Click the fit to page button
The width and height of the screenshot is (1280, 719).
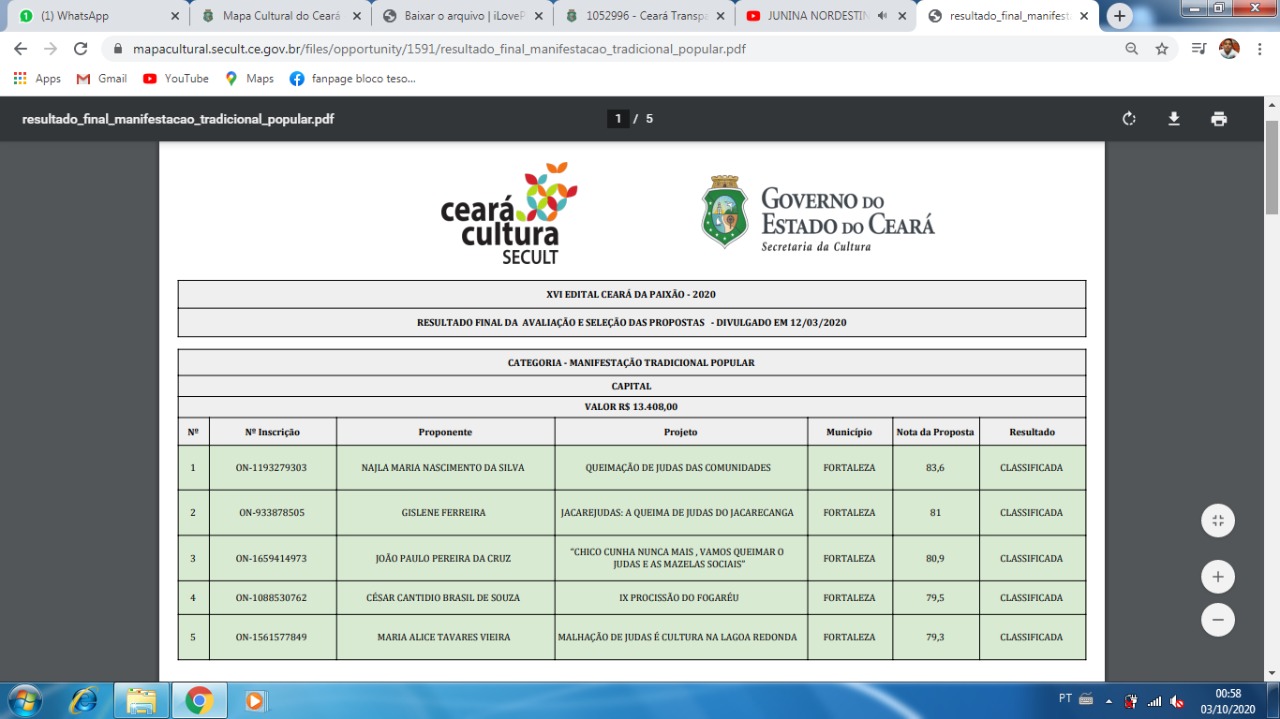point(1217,520)
